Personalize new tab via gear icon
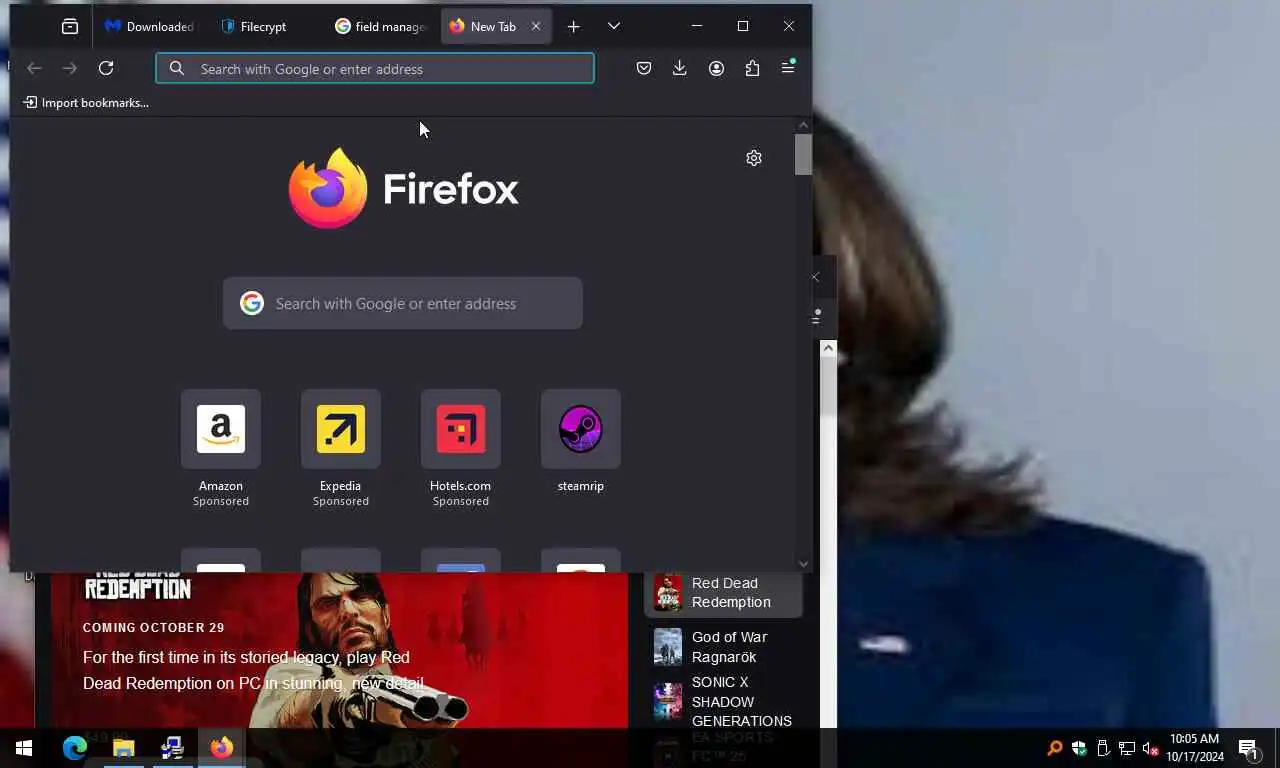The height and width of the screenshot is (768, 1280). (754, 158)
